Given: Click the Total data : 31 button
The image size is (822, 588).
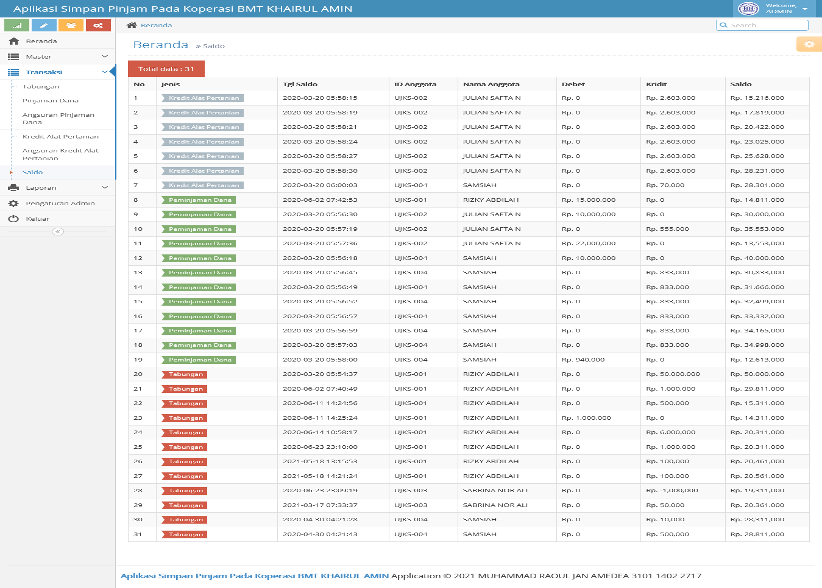Looking at the screenshot, I should [166, 69].
